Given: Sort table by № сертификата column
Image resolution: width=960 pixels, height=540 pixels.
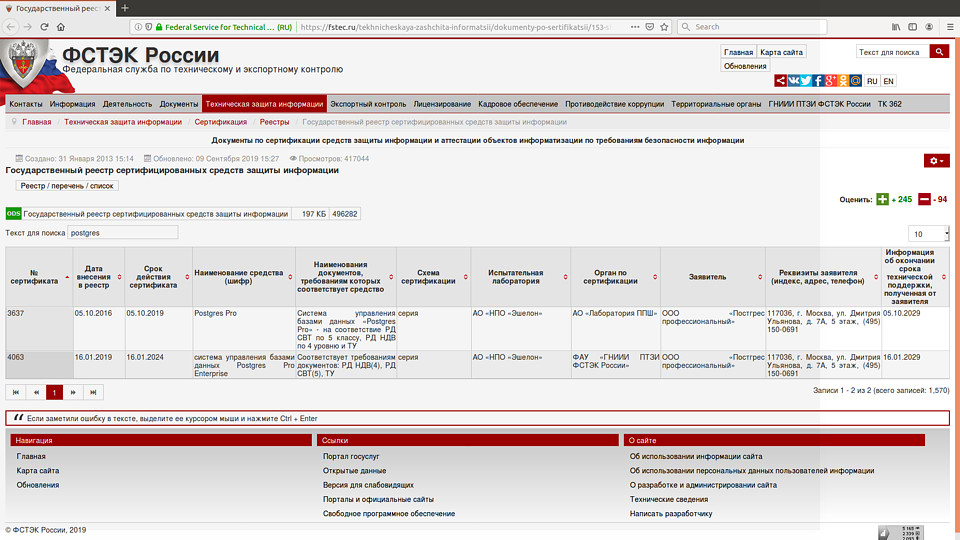Looking at the screenshot, I should (39, 277).
